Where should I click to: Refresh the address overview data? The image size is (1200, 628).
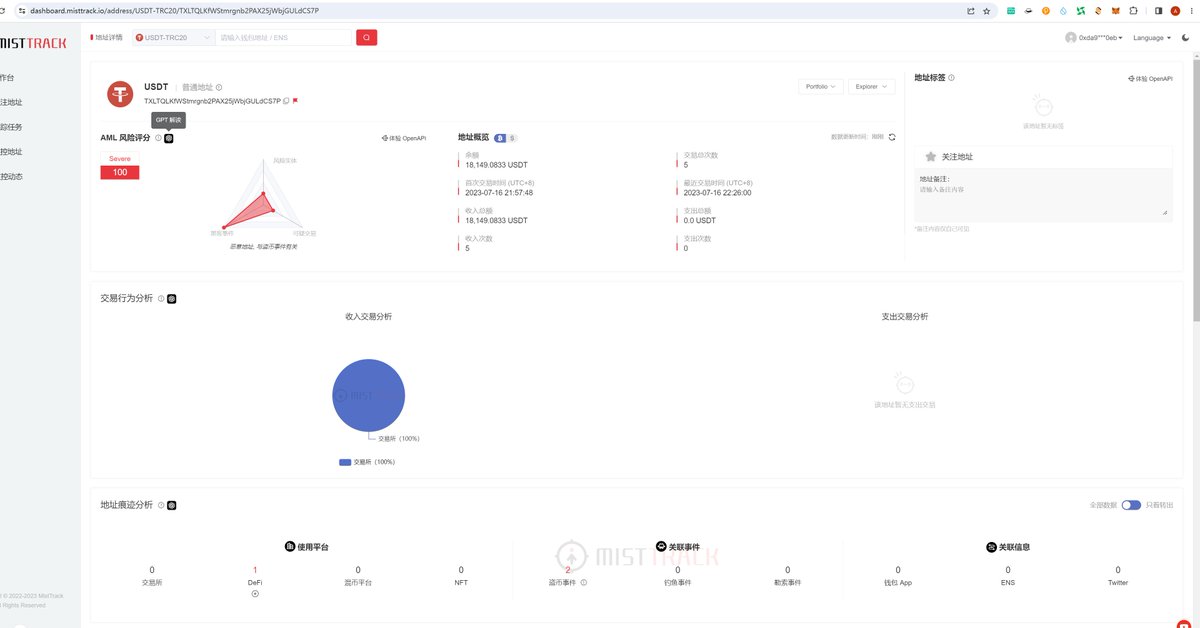[892, 137]
